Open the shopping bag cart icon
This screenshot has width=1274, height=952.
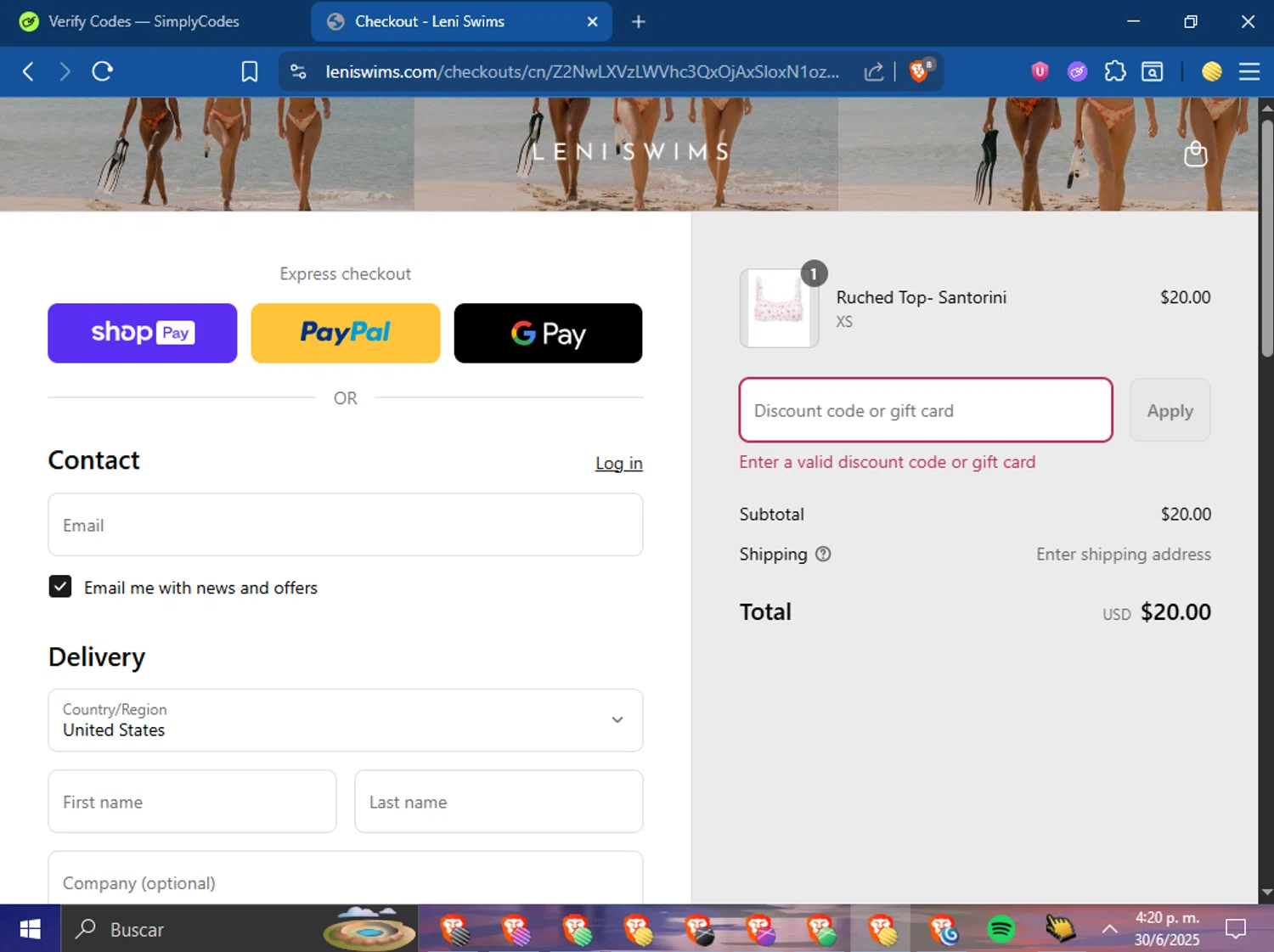pyautogui.click(x=1196, y=154)
